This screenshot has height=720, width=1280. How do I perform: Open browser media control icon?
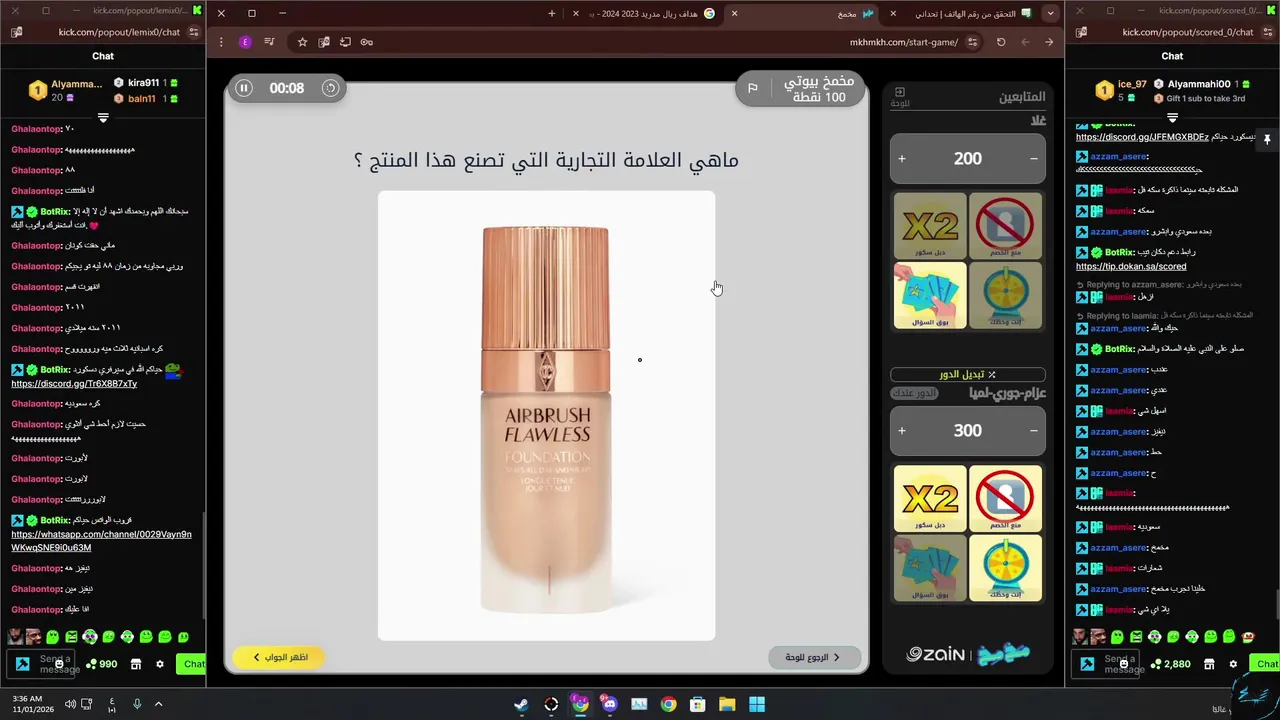[x=269, y=42]
